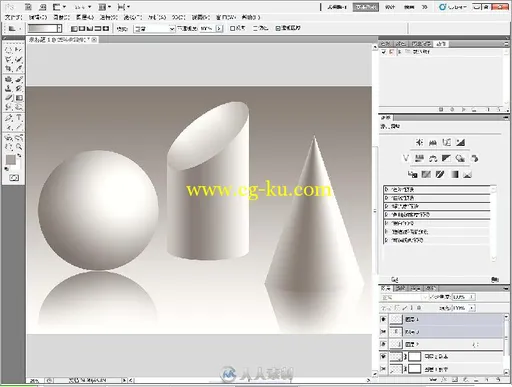The image size is (512, 387).
Task: Expand the first preset group in Adjustments list
Action: coord(386,189)
